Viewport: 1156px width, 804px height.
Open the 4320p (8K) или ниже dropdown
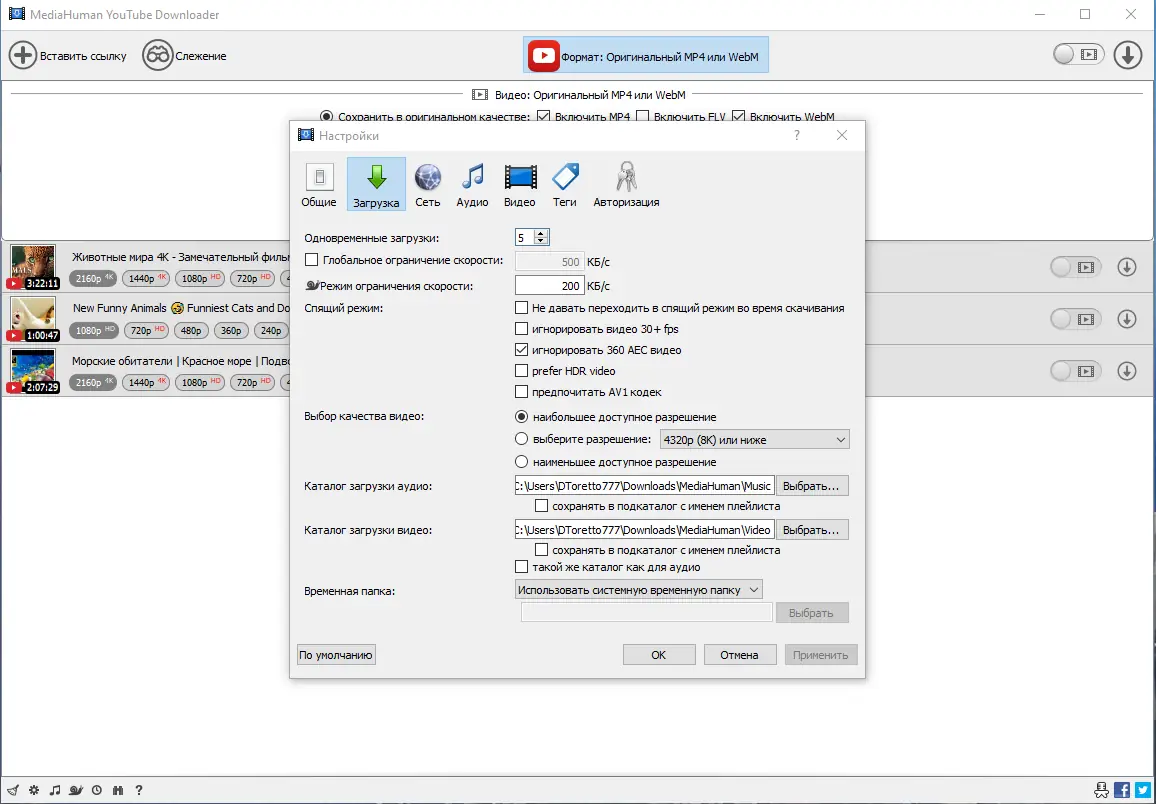pos(755,439)
